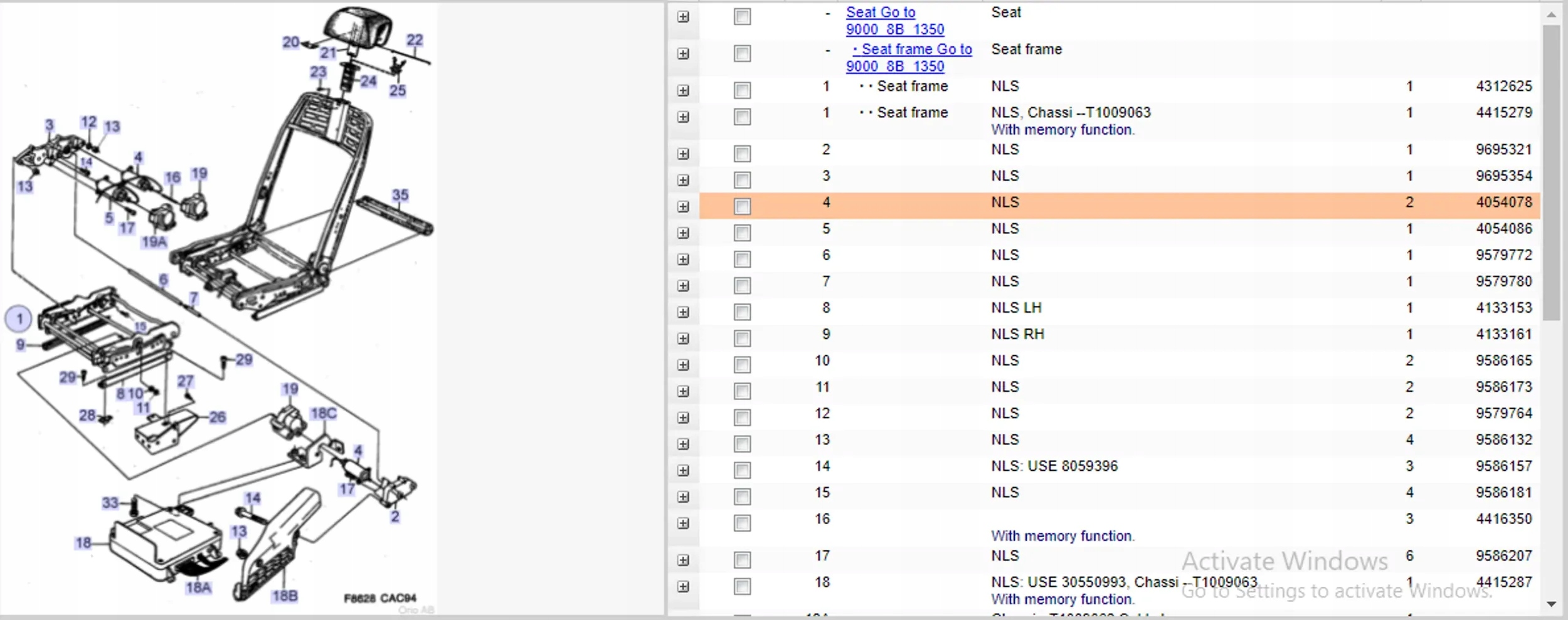This screenshot has width=1568, height=620.
Task: Click callout 21 beside the headrest
Action: point(329,53)
